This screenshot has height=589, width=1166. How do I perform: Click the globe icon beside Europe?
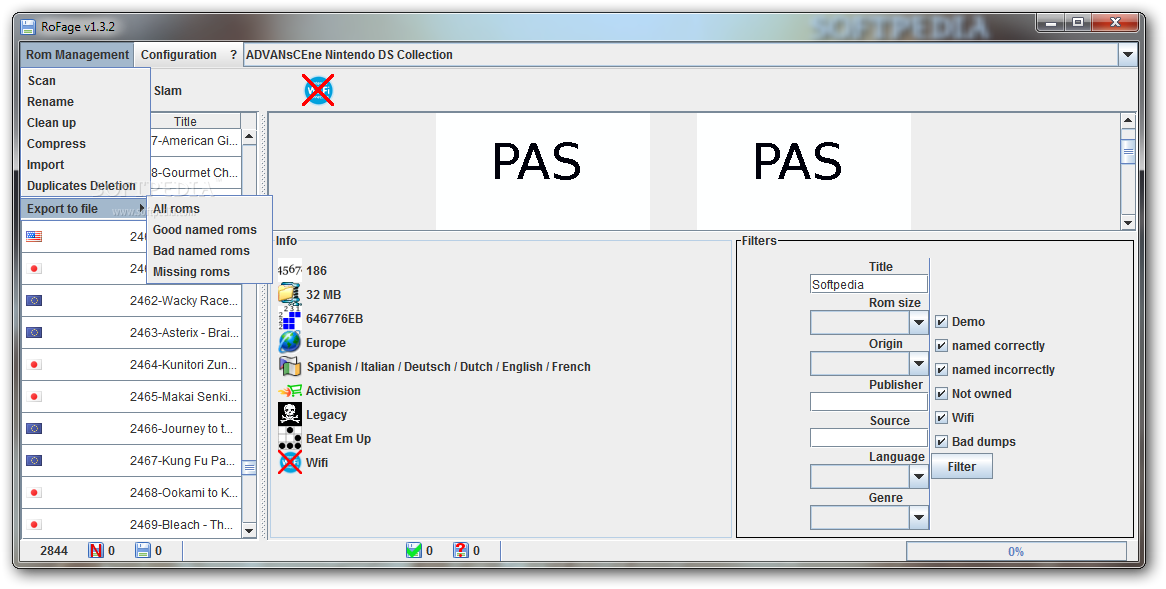point(289,342)
